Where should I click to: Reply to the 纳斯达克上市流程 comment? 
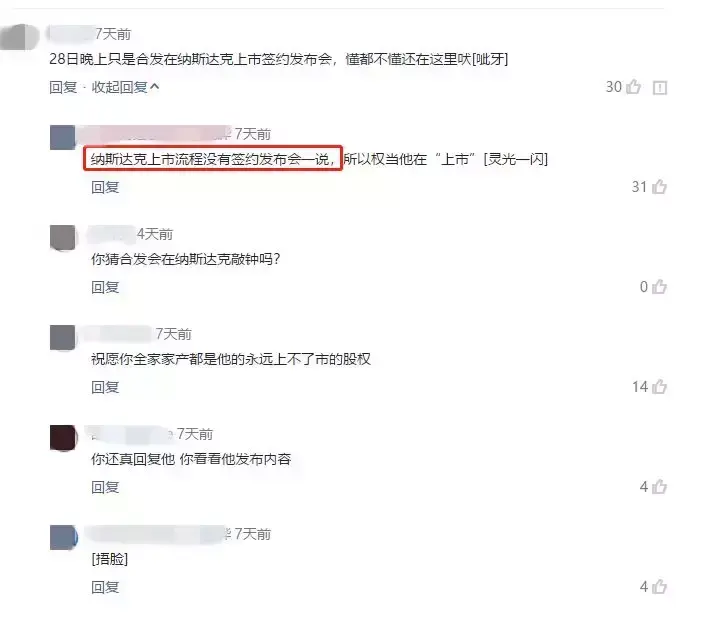[x=105, y=187]
